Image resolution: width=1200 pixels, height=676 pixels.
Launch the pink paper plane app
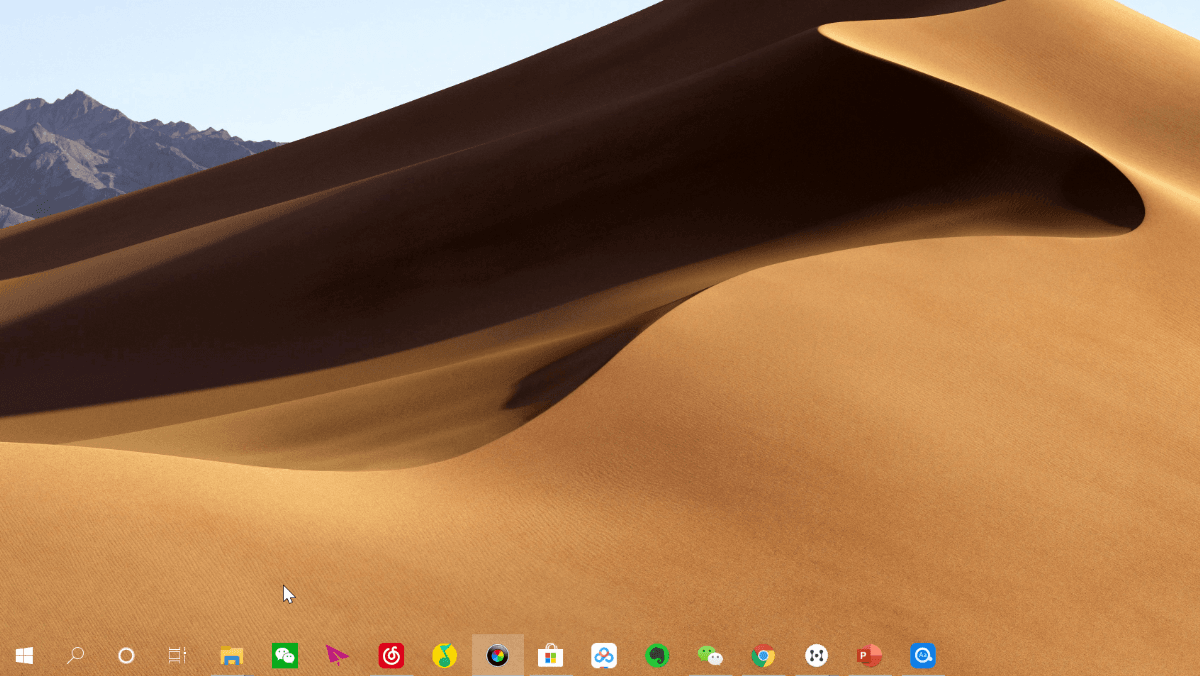click(x=337, y=656)
